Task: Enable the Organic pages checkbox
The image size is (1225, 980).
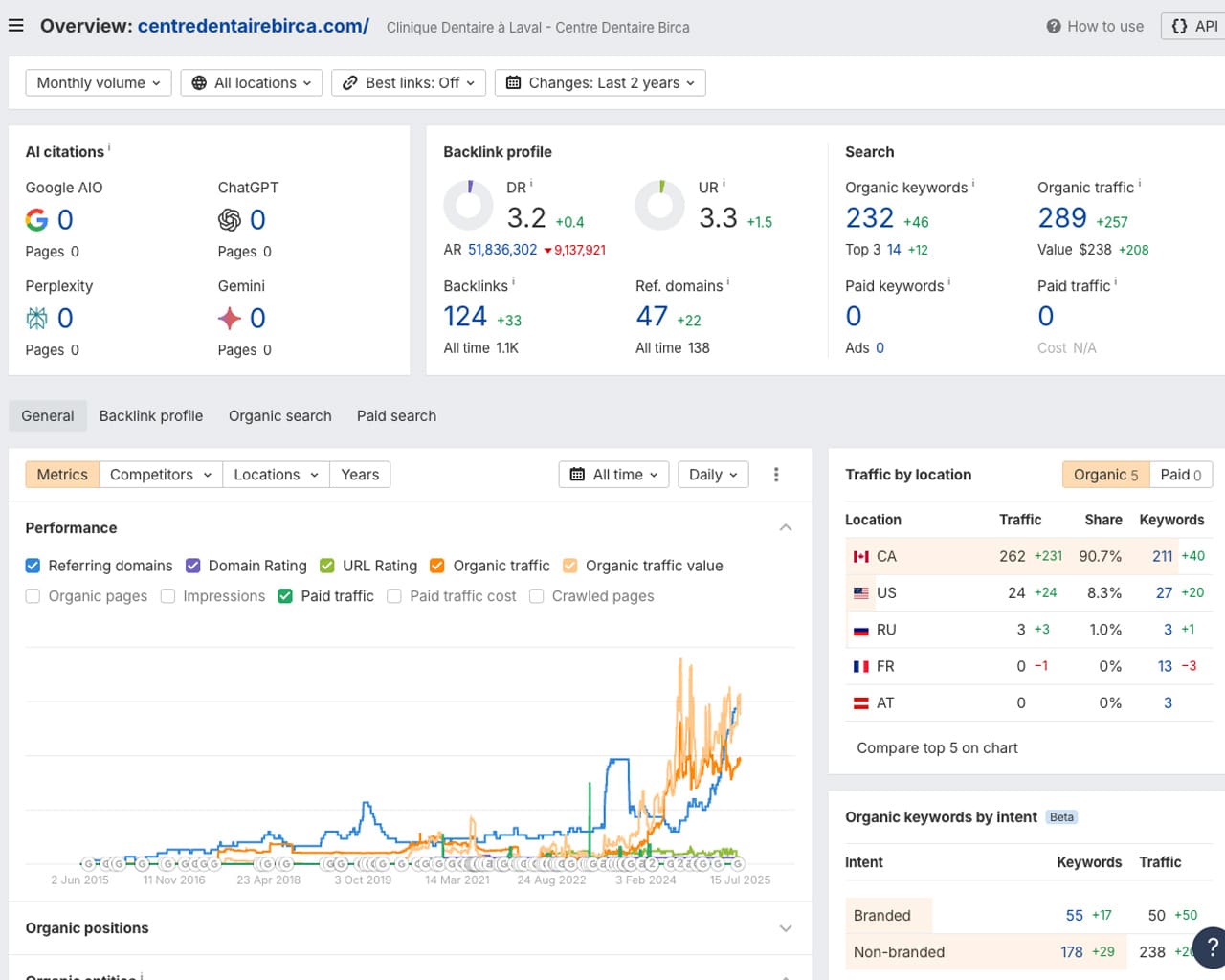Action: (33, 596)
